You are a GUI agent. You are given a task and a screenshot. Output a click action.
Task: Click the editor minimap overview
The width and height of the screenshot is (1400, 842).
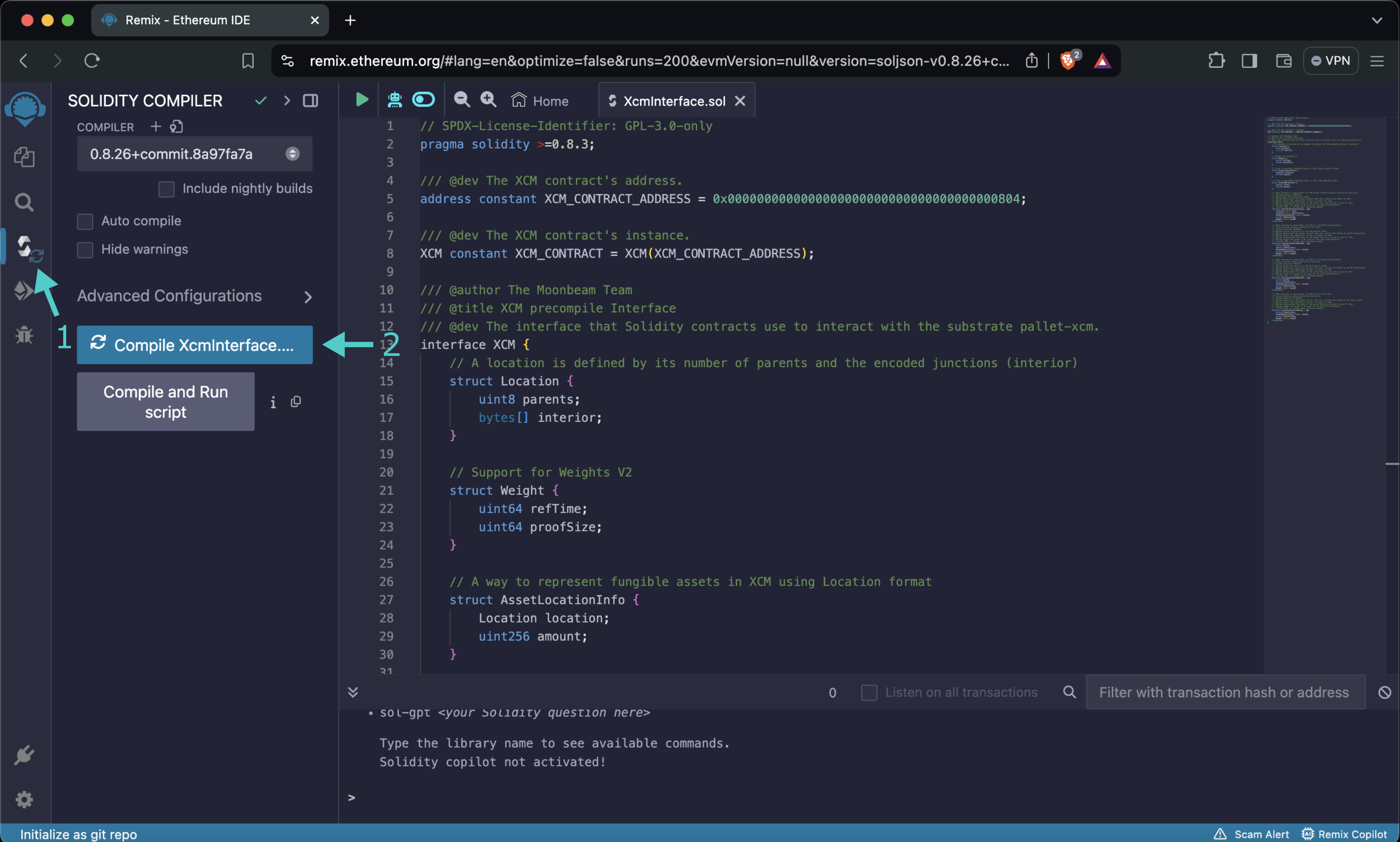point(1324,221)
